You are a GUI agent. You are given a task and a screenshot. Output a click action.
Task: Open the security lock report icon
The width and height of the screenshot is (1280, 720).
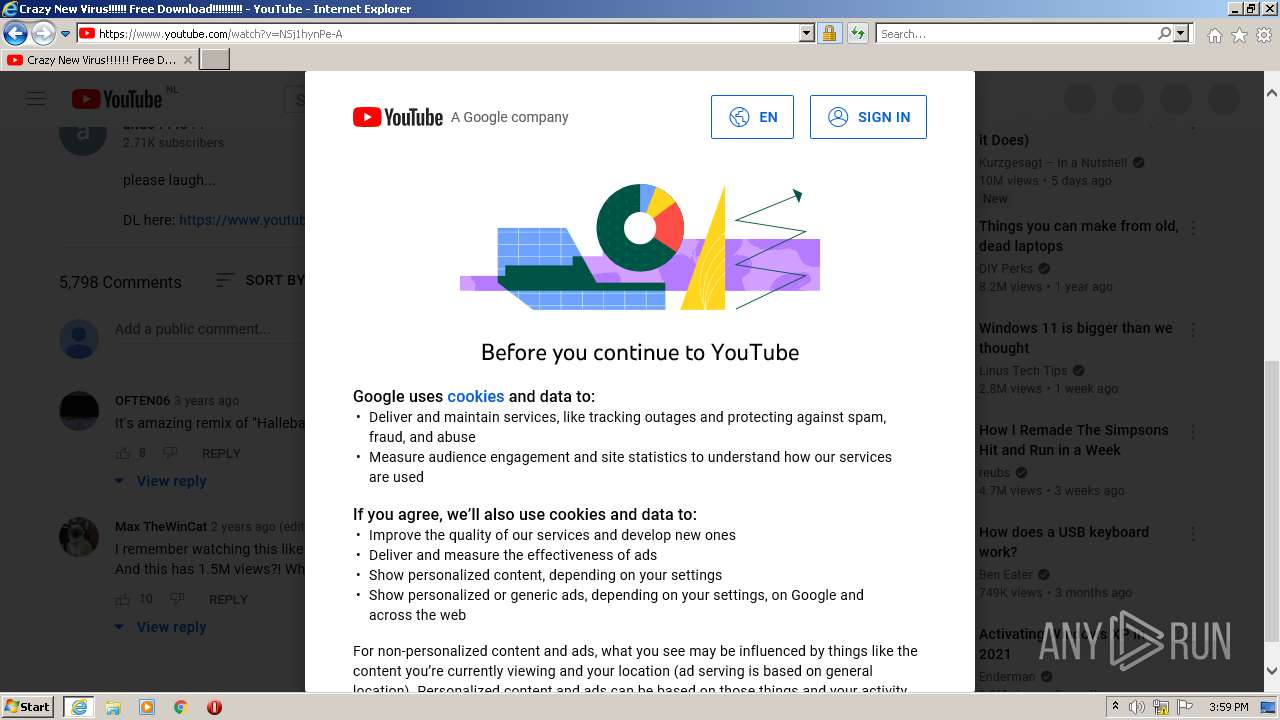pyautogui.click(x=829, y=33)
